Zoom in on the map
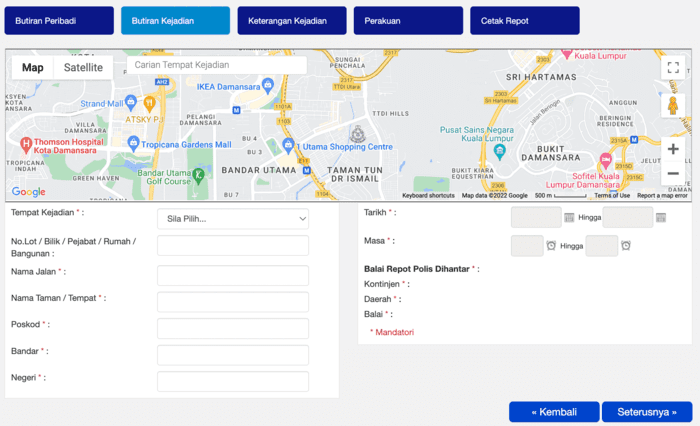 pos(673,149)
